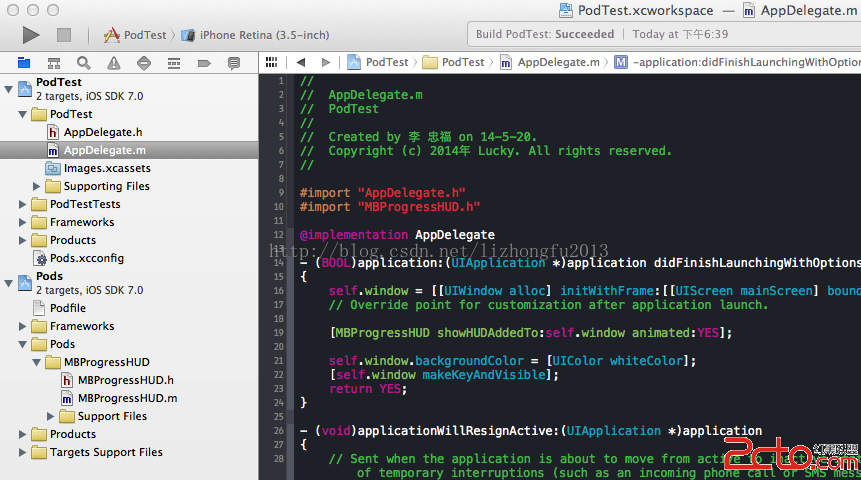Go back with the jump bar left arrow

point(300,62)
